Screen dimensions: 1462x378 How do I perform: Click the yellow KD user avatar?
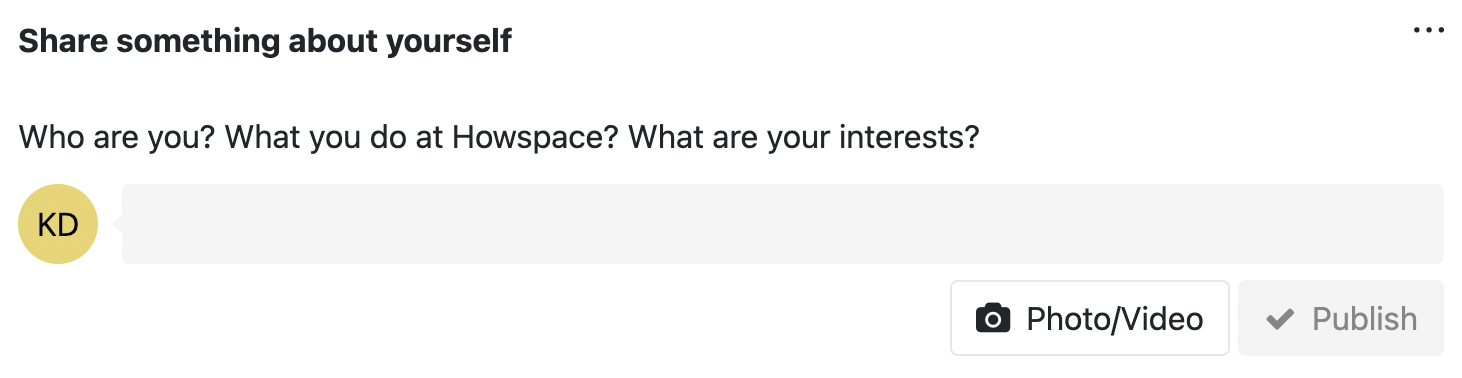pyautogui.click(x=58, y=224)
